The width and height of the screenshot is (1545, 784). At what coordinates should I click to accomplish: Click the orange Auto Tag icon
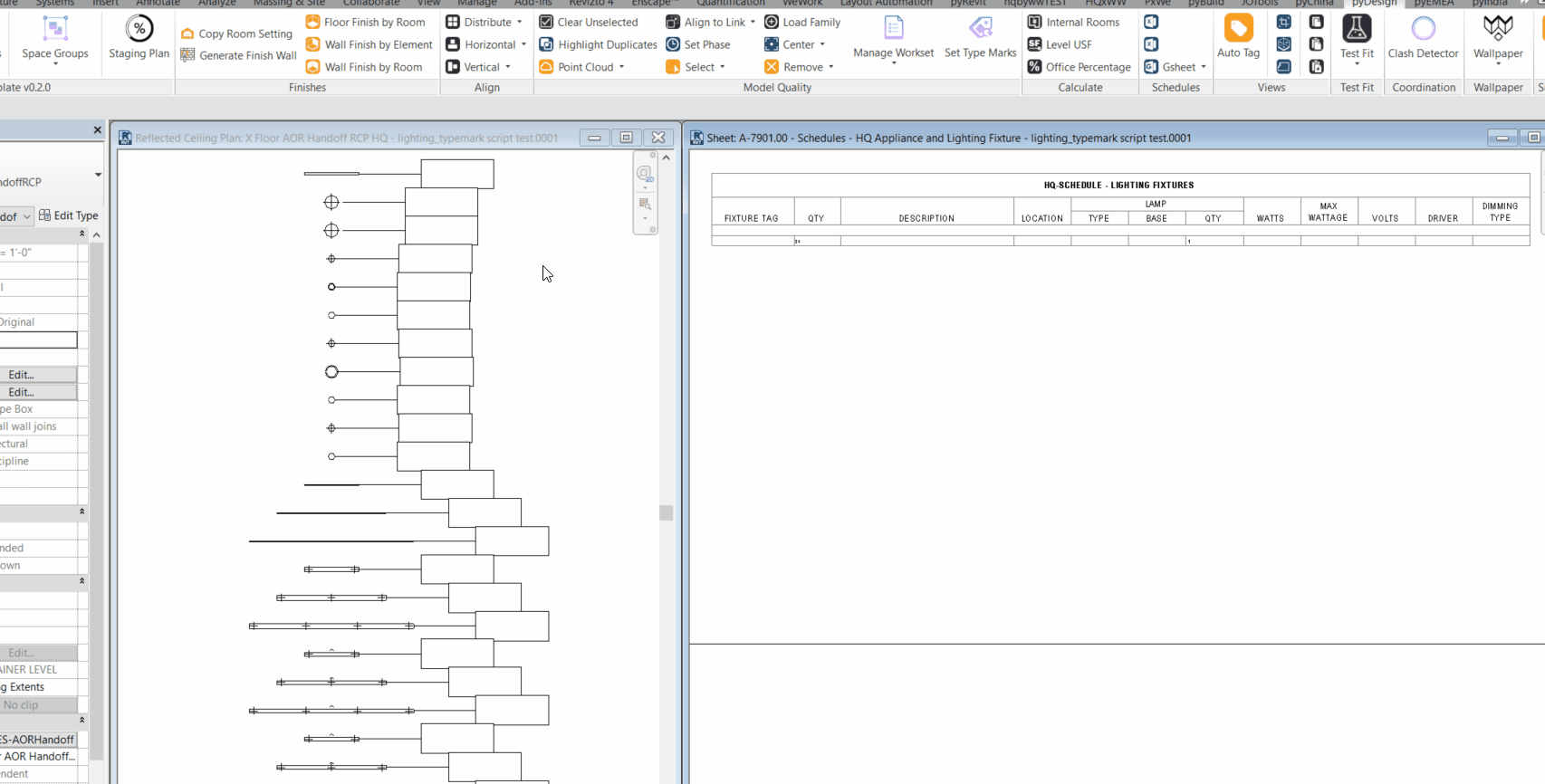click(1238, 28)
